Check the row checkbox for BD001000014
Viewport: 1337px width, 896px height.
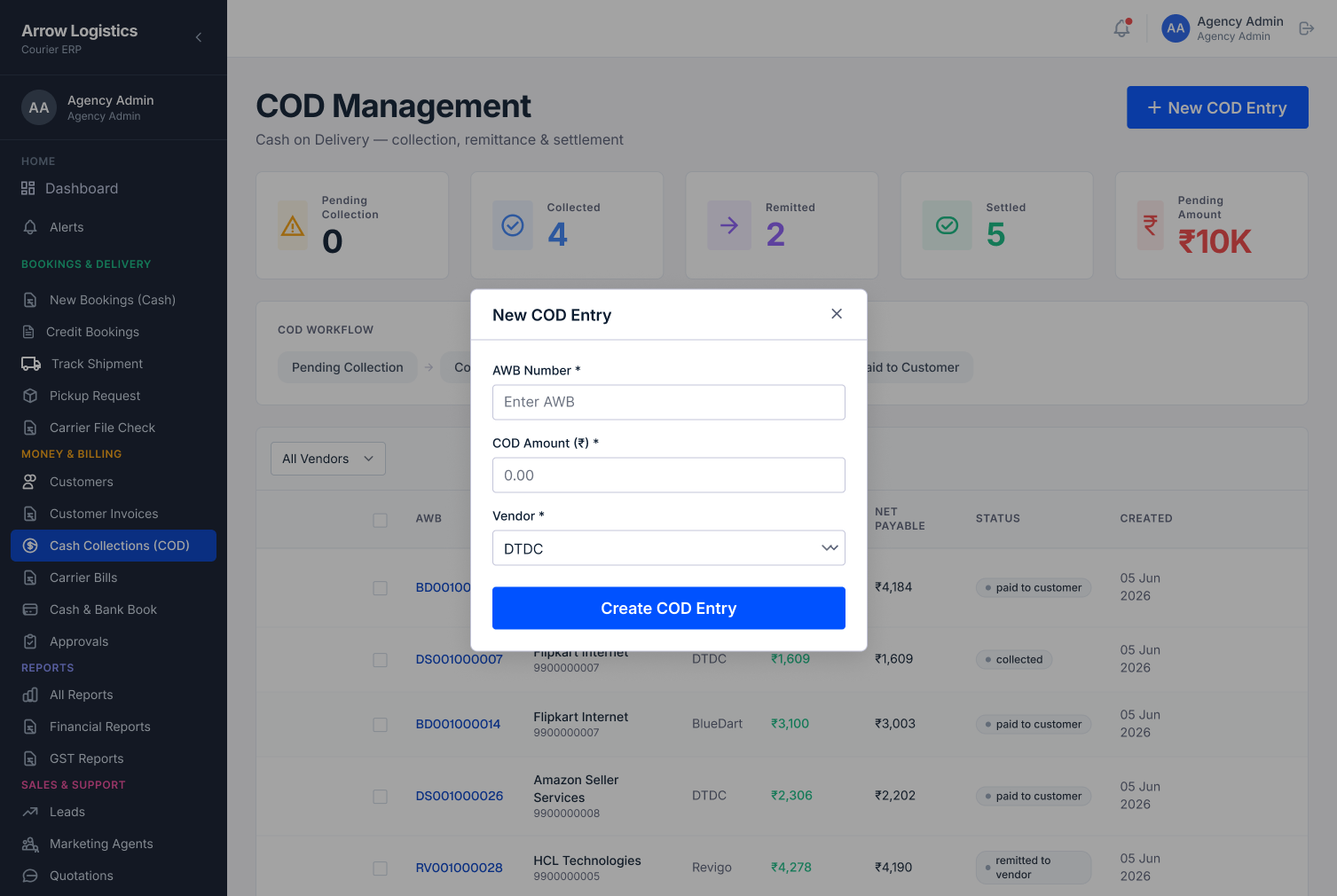pyautogui.click(x=380, y=725)
